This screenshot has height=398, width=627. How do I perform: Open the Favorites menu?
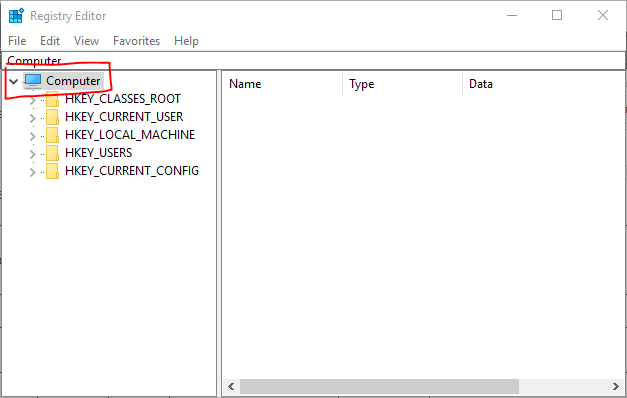tap(136, 41)
